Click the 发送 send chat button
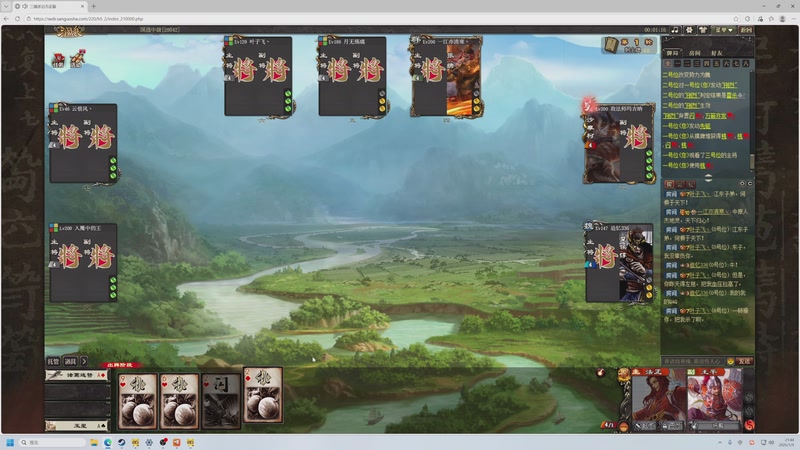Image resolution: width=800 pixels, height=450 pixels. point(745,361)
